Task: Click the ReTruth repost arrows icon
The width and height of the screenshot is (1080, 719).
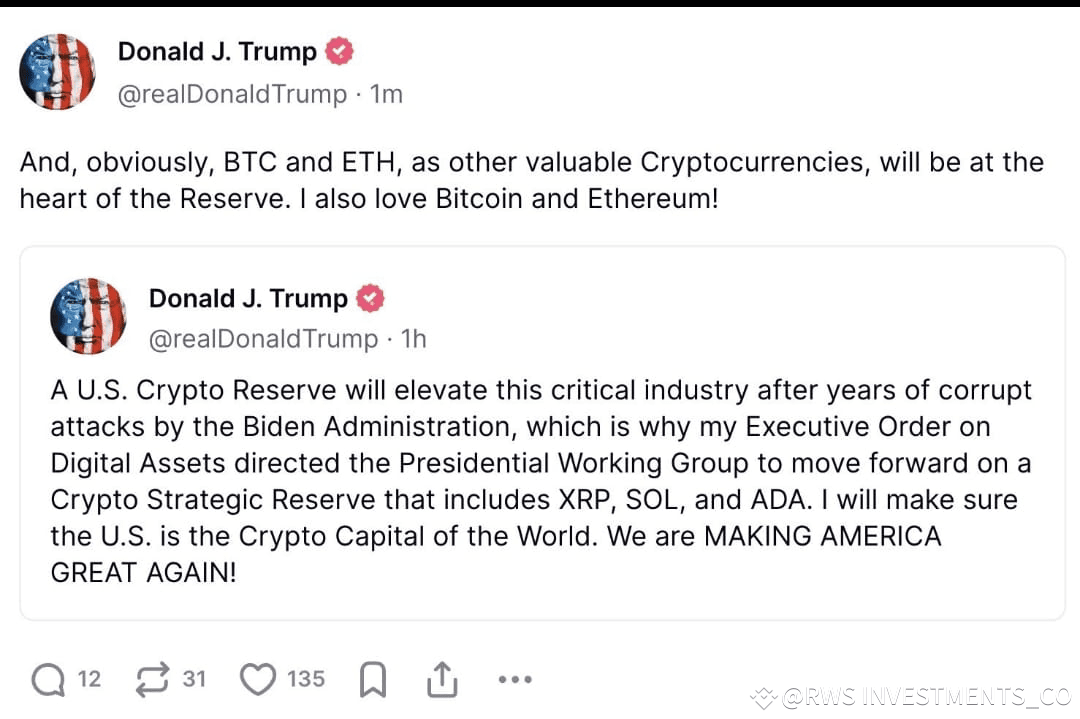Action: (x=152, y=679)
